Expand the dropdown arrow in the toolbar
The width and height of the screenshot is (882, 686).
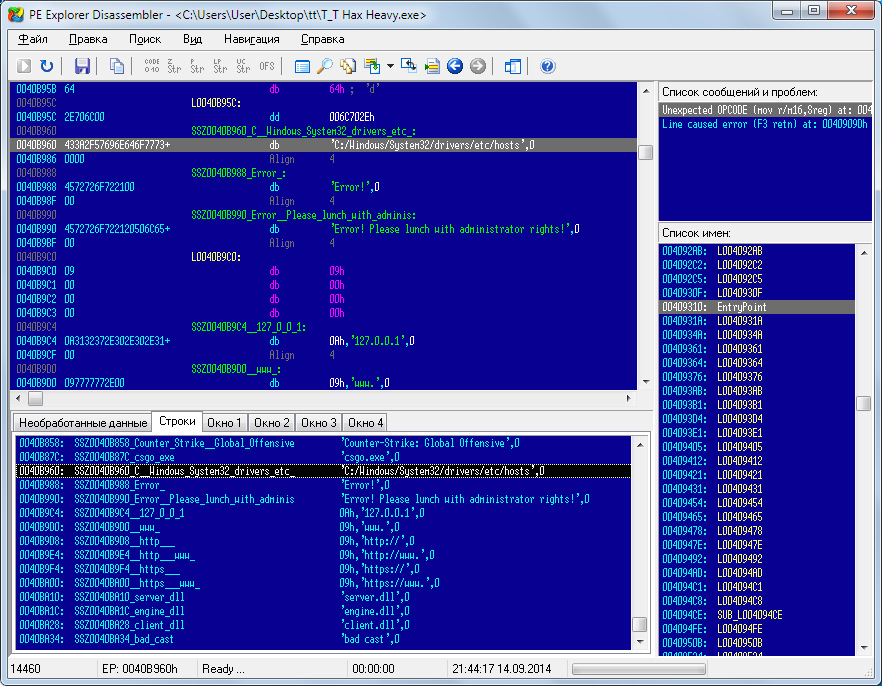(390, 66)
